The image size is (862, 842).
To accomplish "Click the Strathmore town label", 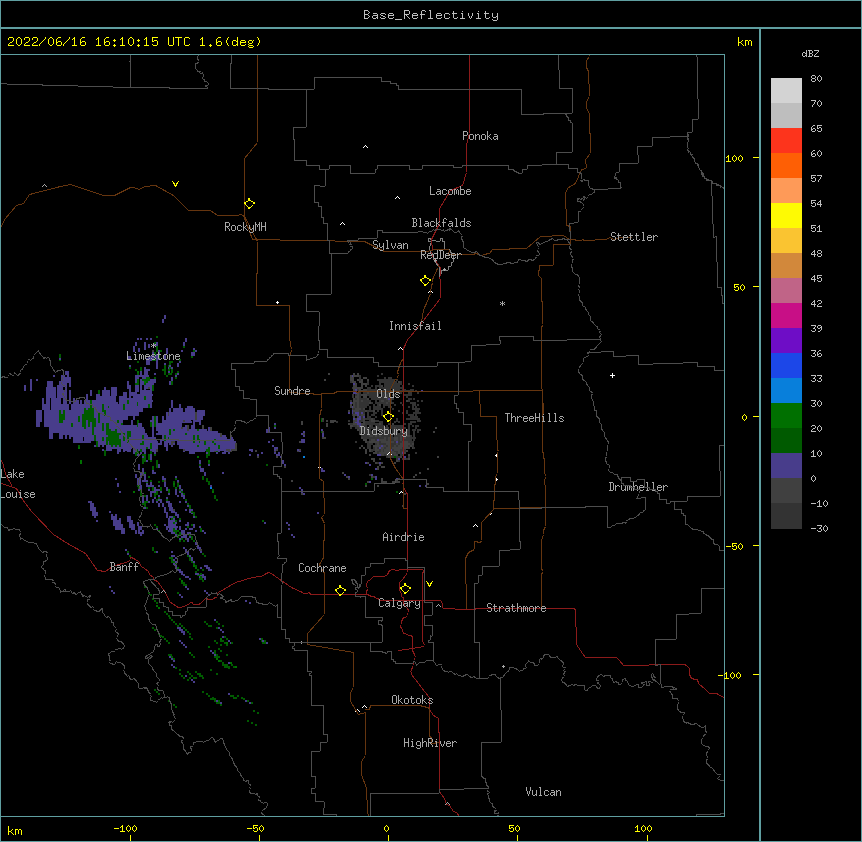I will (x=516, y=608).
